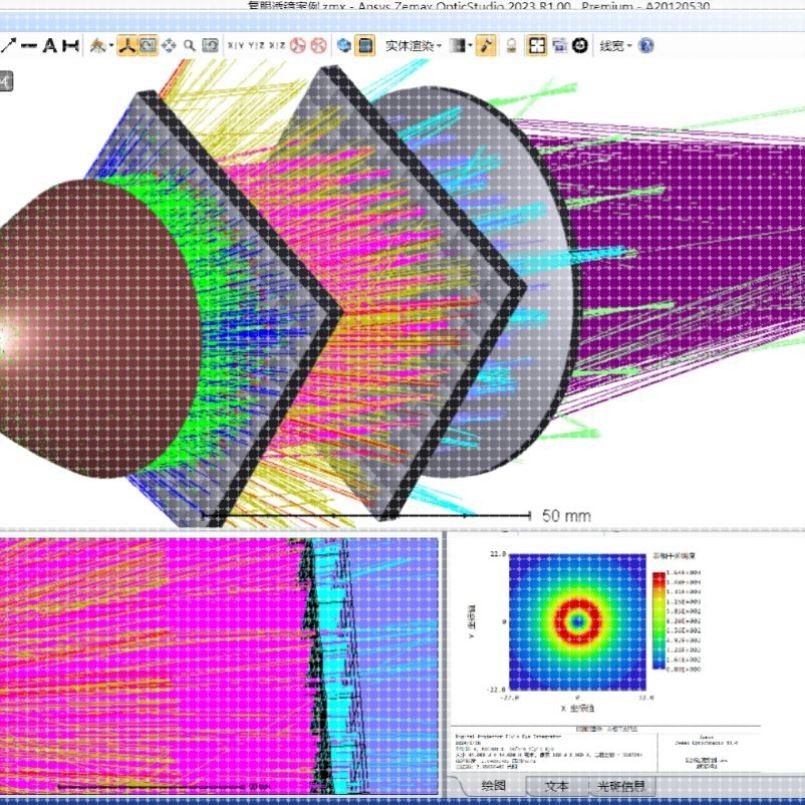
Task: Toggle the highlighted hammer tool button
Action: click(x=486, y=46)
